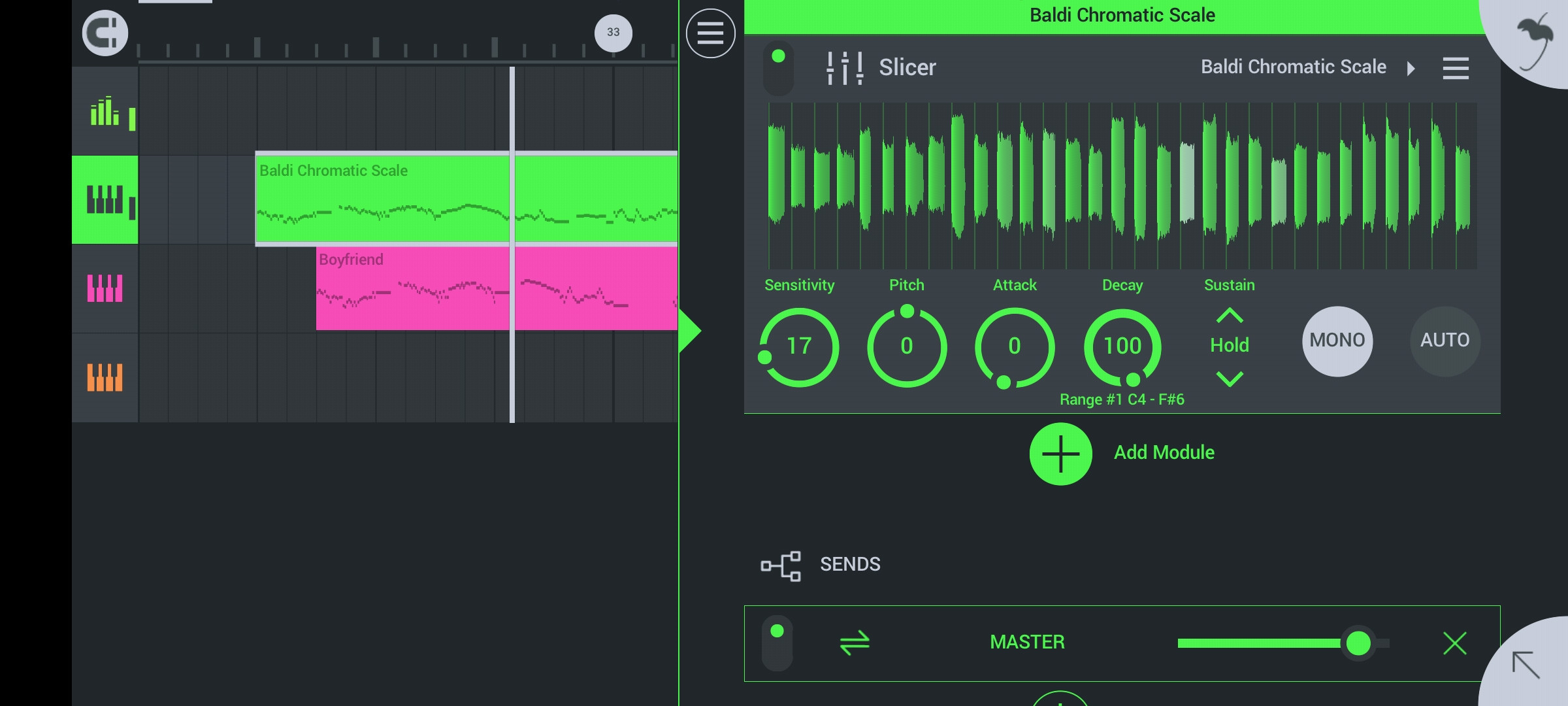Click the Slicer module faders icon
1568x706 pixels.
coord(843,67)
